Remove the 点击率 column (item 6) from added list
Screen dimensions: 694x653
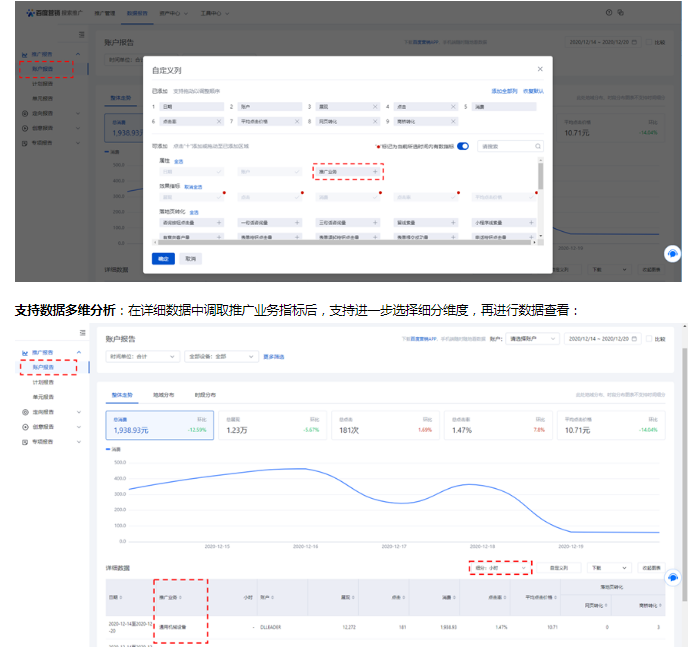point(219,121)
